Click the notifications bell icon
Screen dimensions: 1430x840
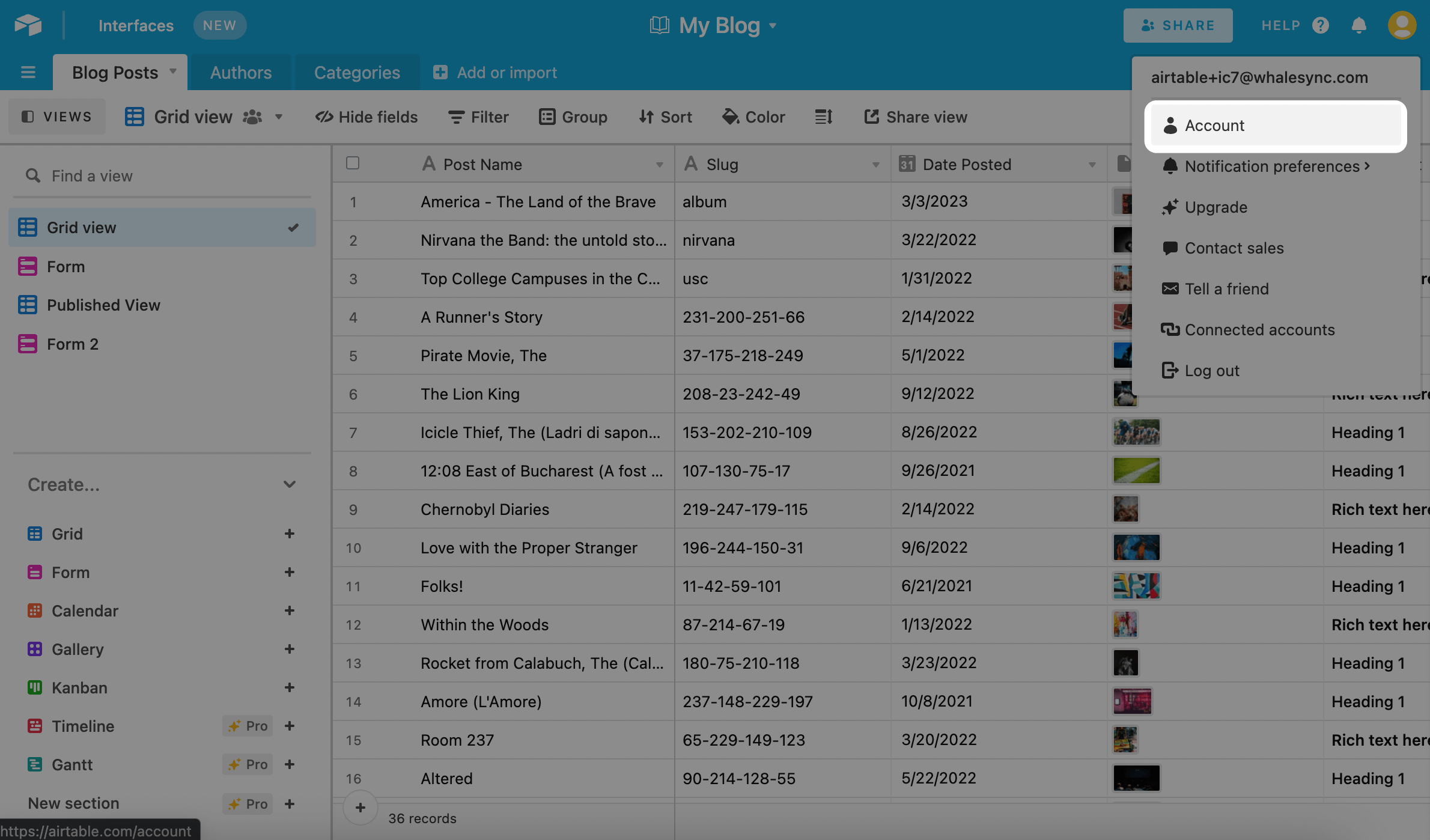pos(1360,25)
